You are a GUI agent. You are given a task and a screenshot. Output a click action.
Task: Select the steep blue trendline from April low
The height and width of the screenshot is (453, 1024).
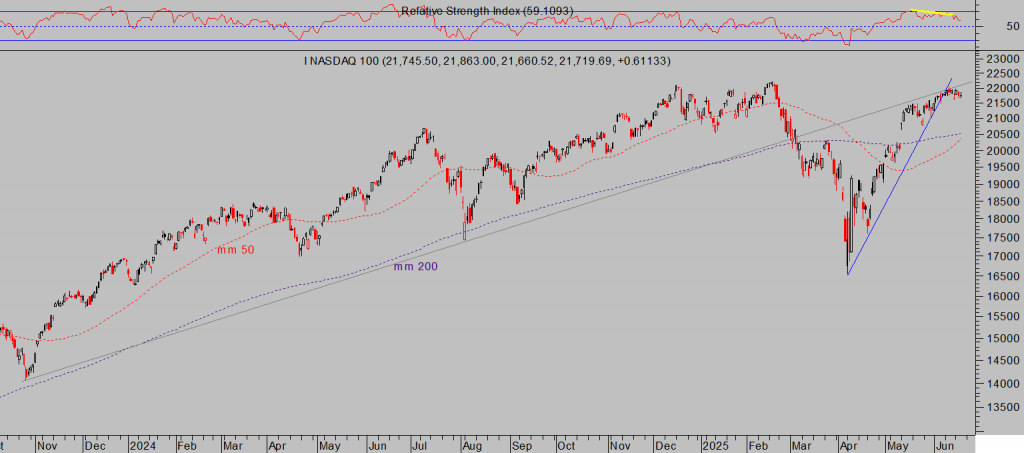tap(899, 176)
